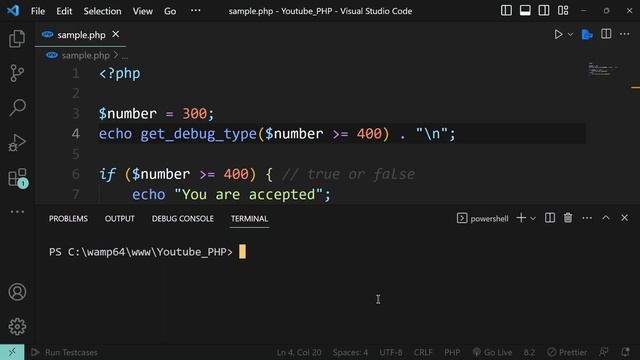The image size is (640, 360).
Task: Change indentation via Spaces: 4
Action: [x=350, y=352]
